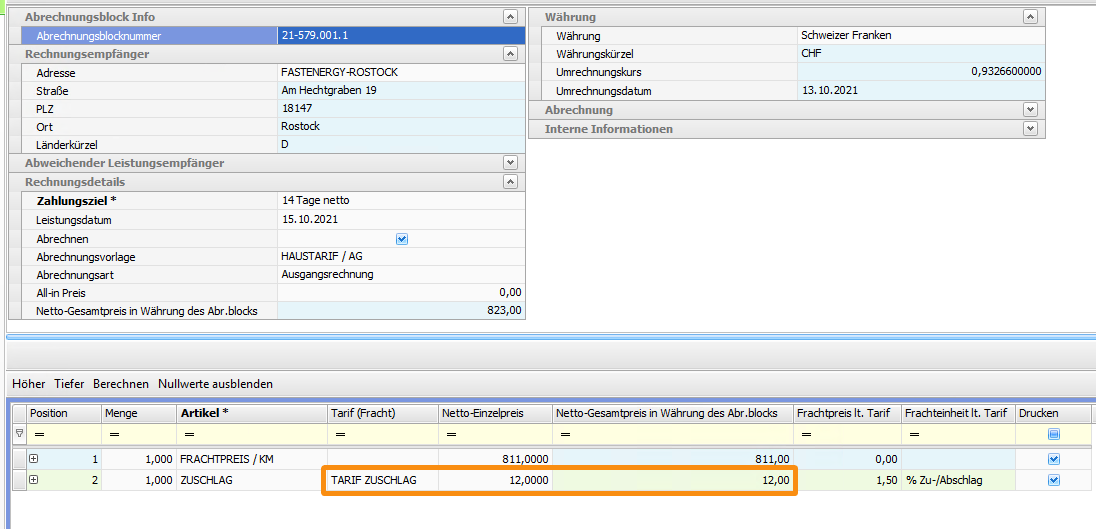Screen dimensions: 1096x529
Task: Expand the ZUSCHLAG position row
Action: click(33, 480)
